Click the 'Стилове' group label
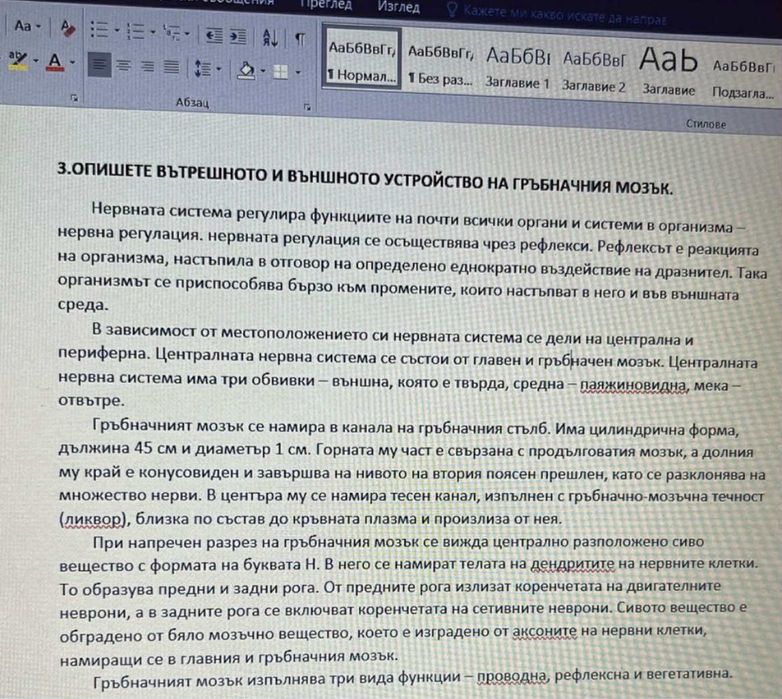The image size is (782, 699). coord(706,124)
